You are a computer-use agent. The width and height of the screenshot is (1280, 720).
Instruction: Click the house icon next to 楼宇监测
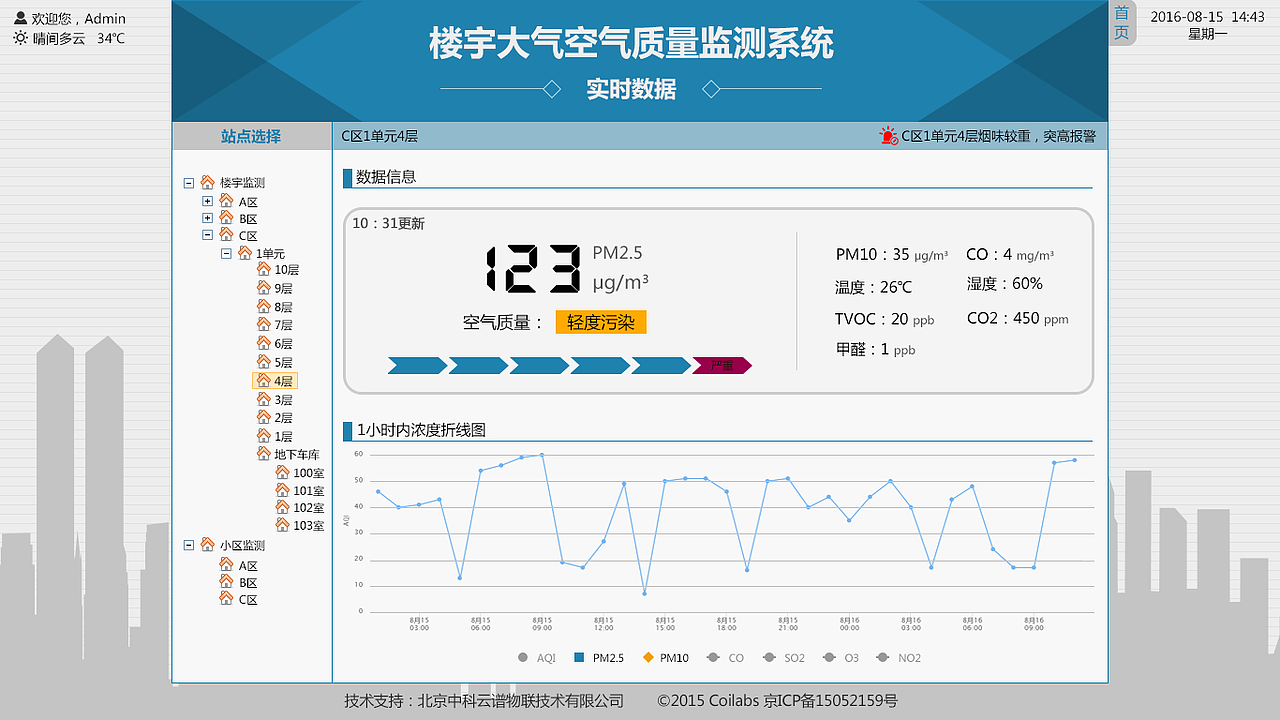pos(207,182)
